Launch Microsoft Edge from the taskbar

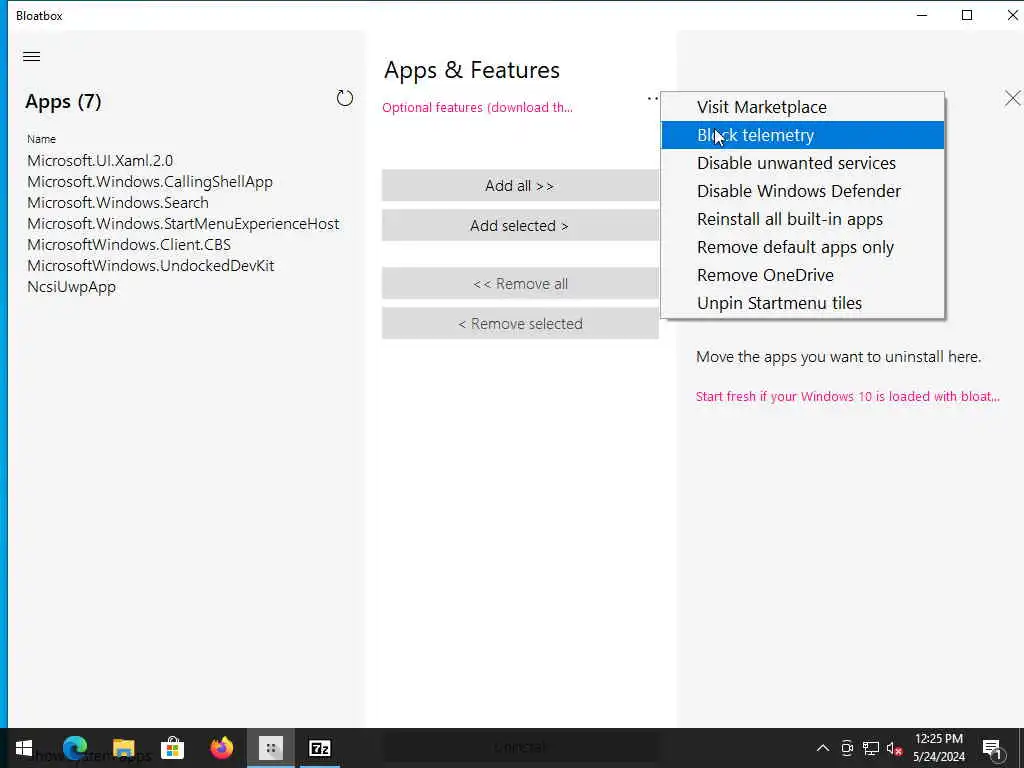pyautogui.click(x=75, y=748)
